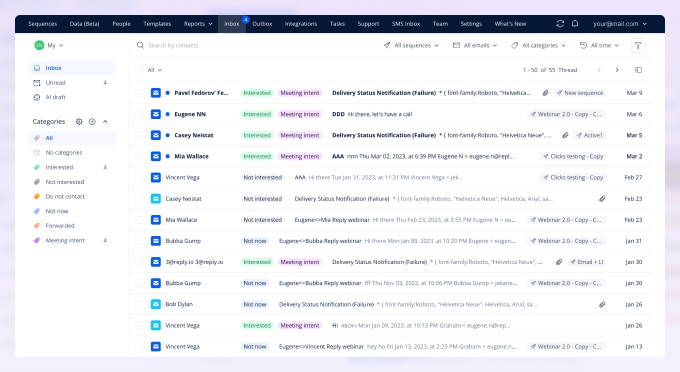Screen dimensions: 680x372
Task: Open What's New in top navigation
Action: point(510,24)
